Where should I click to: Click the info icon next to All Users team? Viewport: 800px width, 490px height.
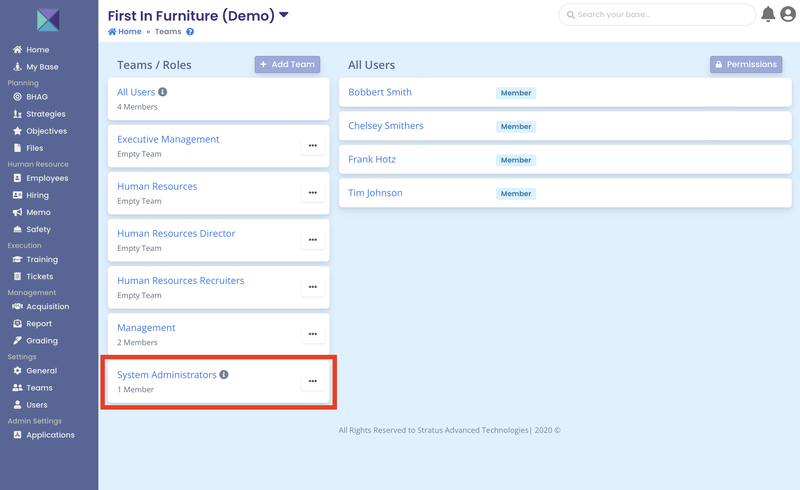click(163, 92)
